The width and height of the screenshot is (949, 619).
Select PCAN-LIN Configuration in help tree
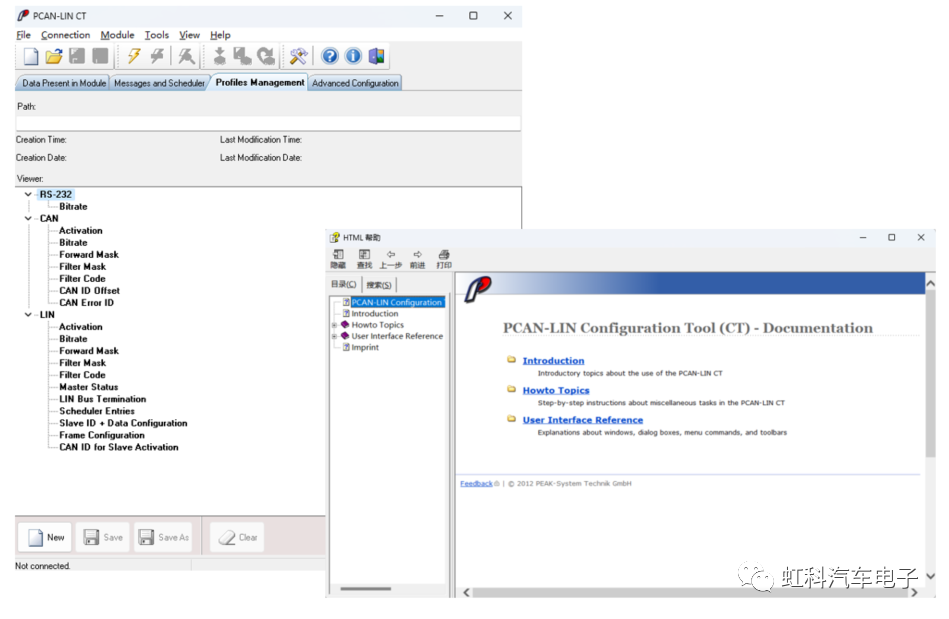click(x=397, y=302)
